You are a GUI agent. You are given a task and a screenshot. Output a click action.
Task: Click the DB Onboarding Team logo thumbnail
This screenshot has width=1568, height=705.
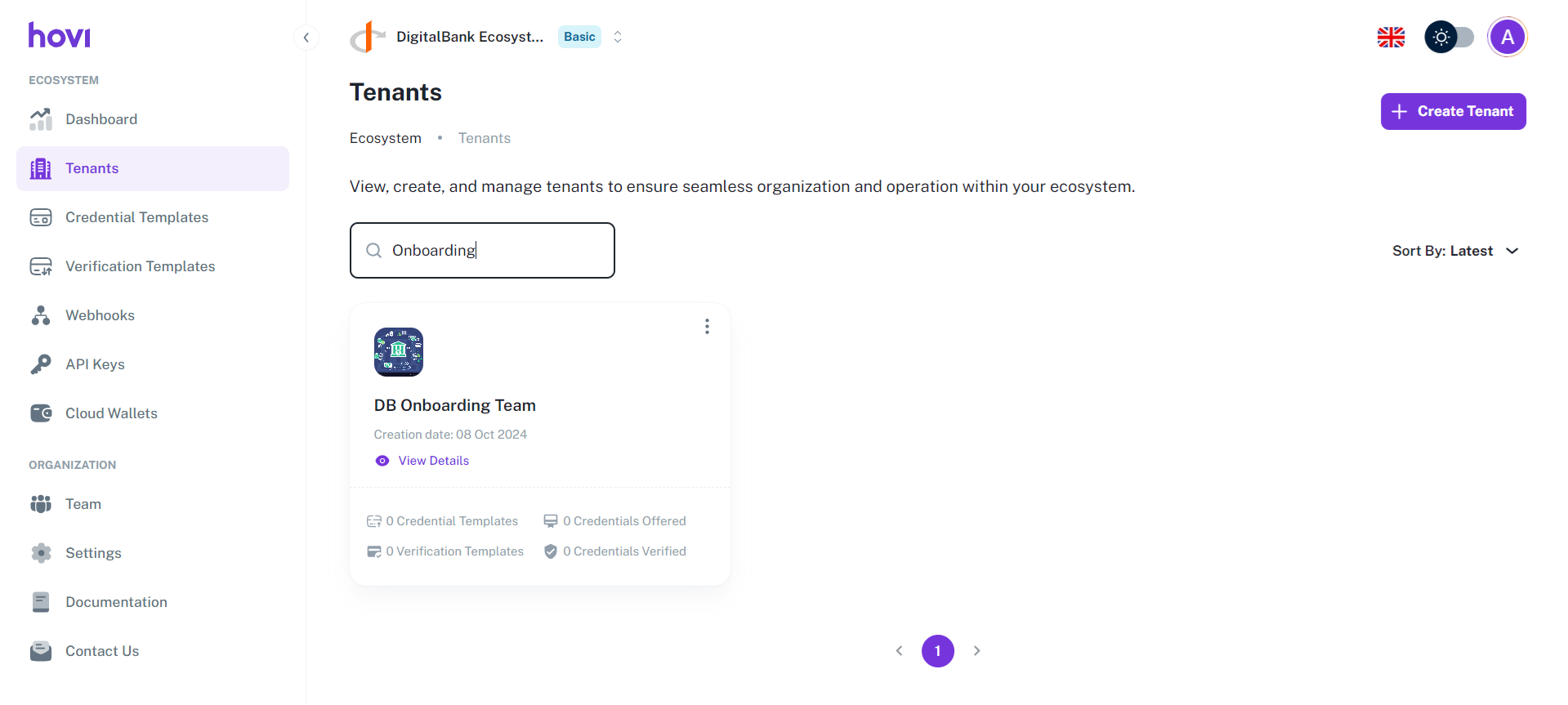(398, 352)
